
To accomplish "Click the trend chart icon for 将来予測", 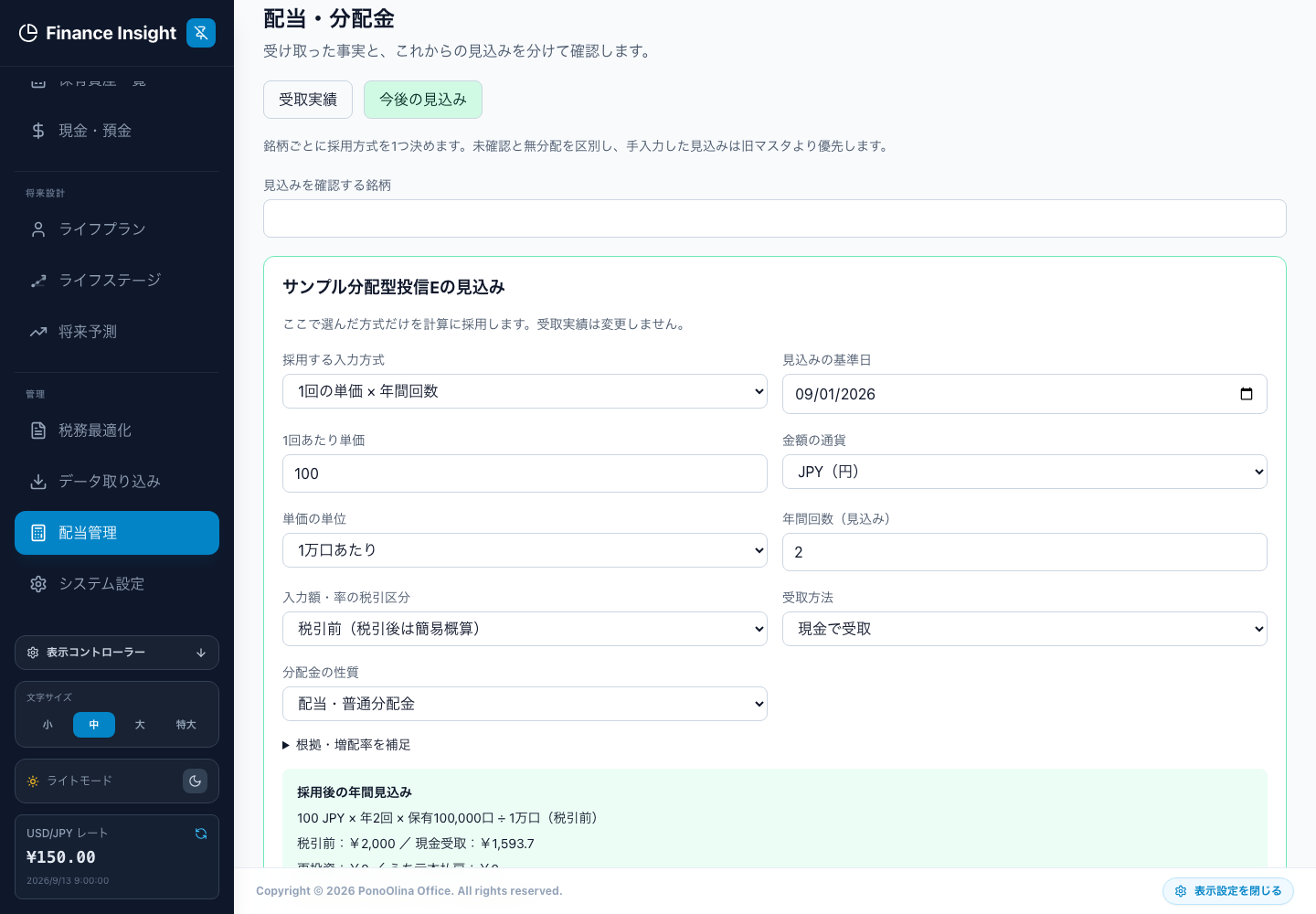I will 38,332.
